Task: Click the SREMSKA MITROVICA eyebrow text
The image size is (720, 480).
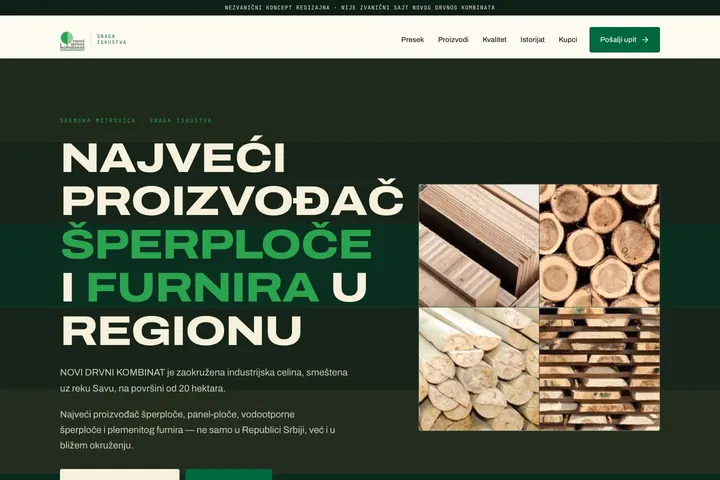Action: click(x=136, y=120)
